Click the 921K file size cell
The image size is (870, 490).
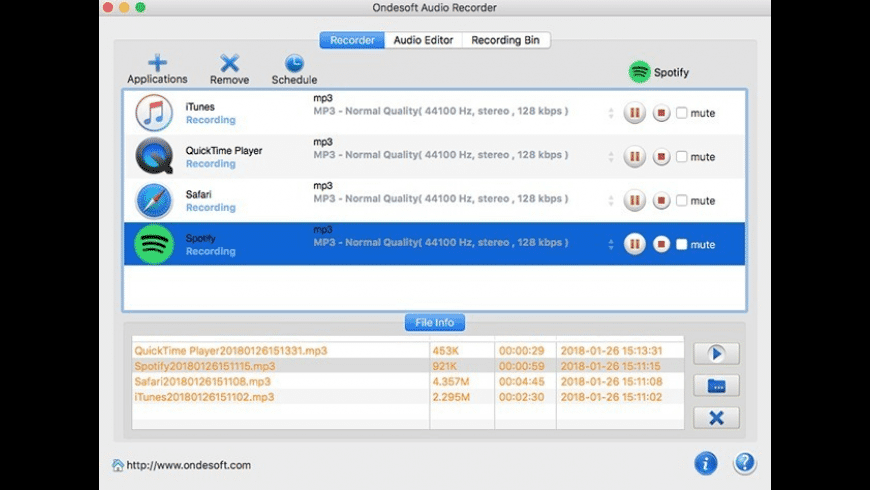[444, 366]
